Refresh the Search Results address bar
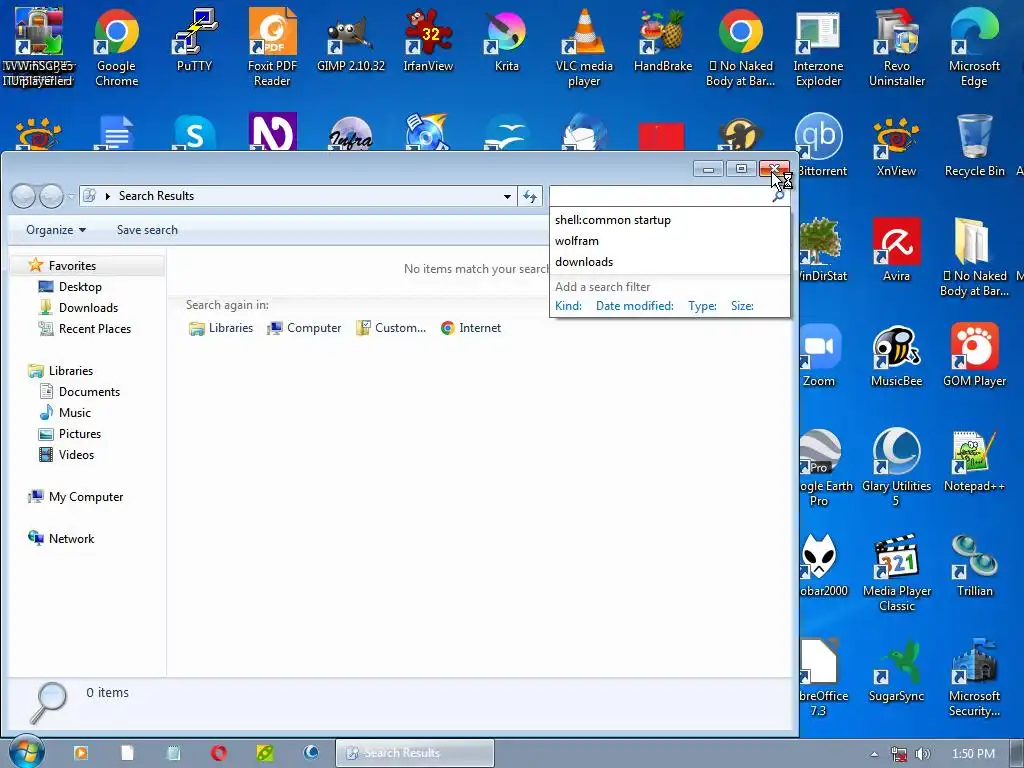 [530, 196]
